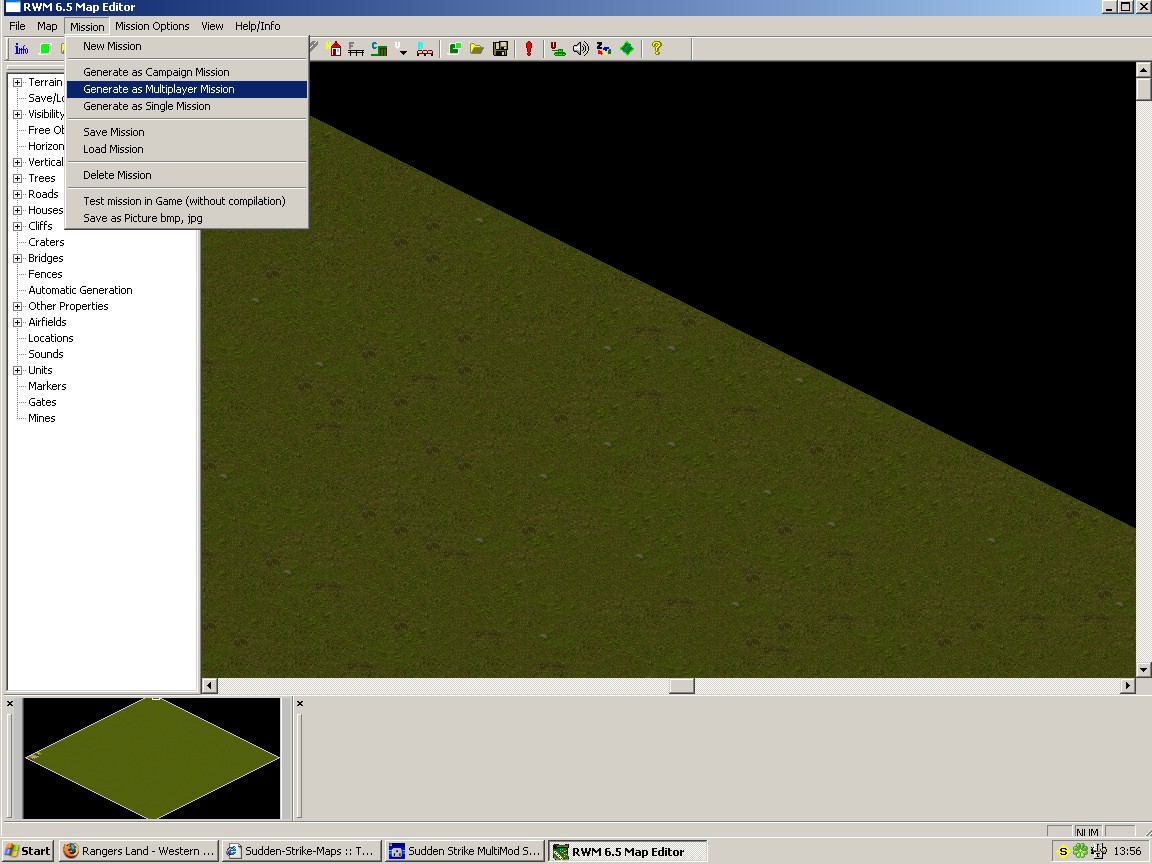This screenshot has width=1152, height=864.
Task: Choose Save Mission menu entry
Action: tap(187, 132)
